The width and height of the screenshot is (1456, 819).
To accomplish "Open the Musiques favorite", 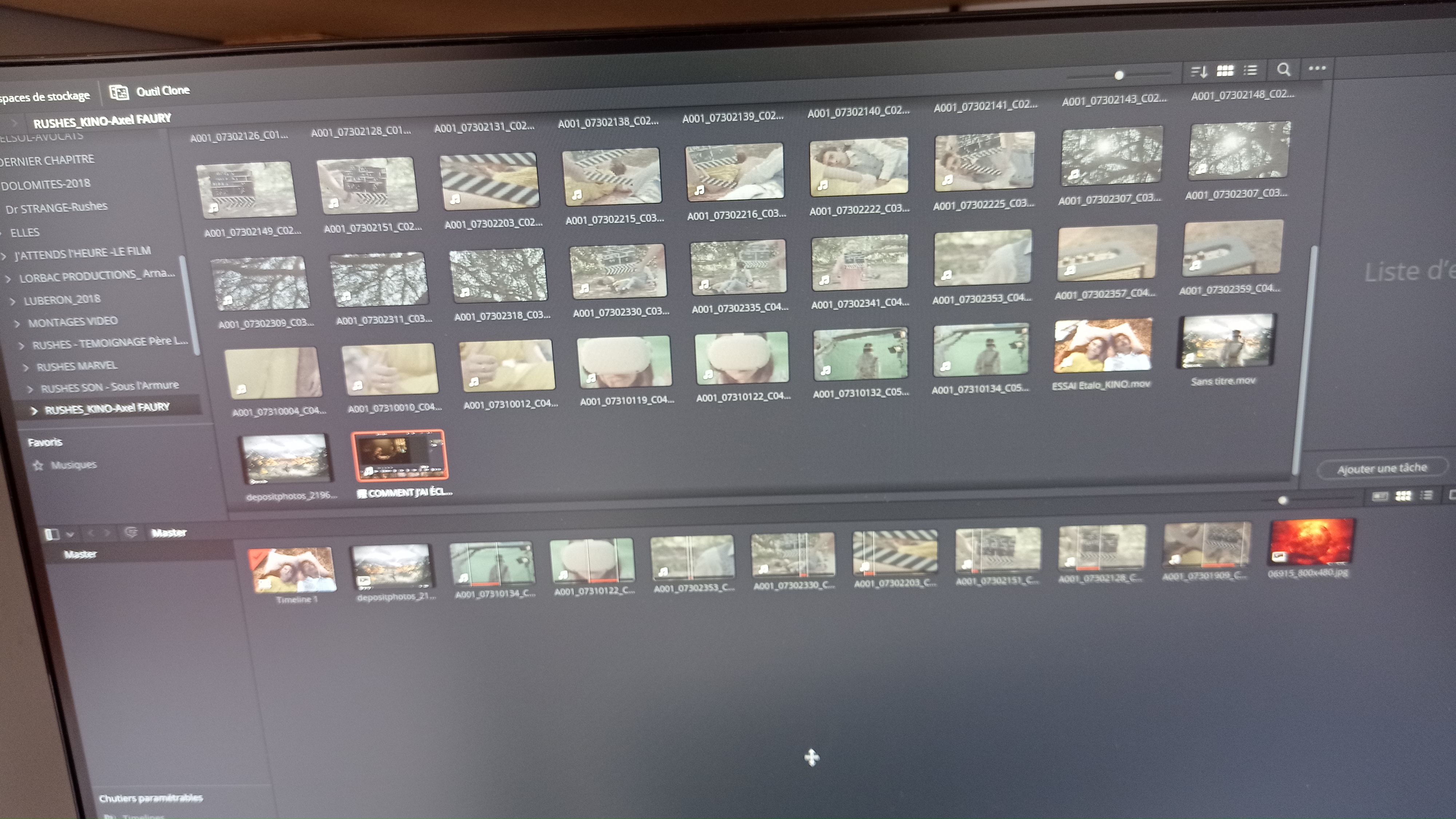I will [x=74, y=464].
